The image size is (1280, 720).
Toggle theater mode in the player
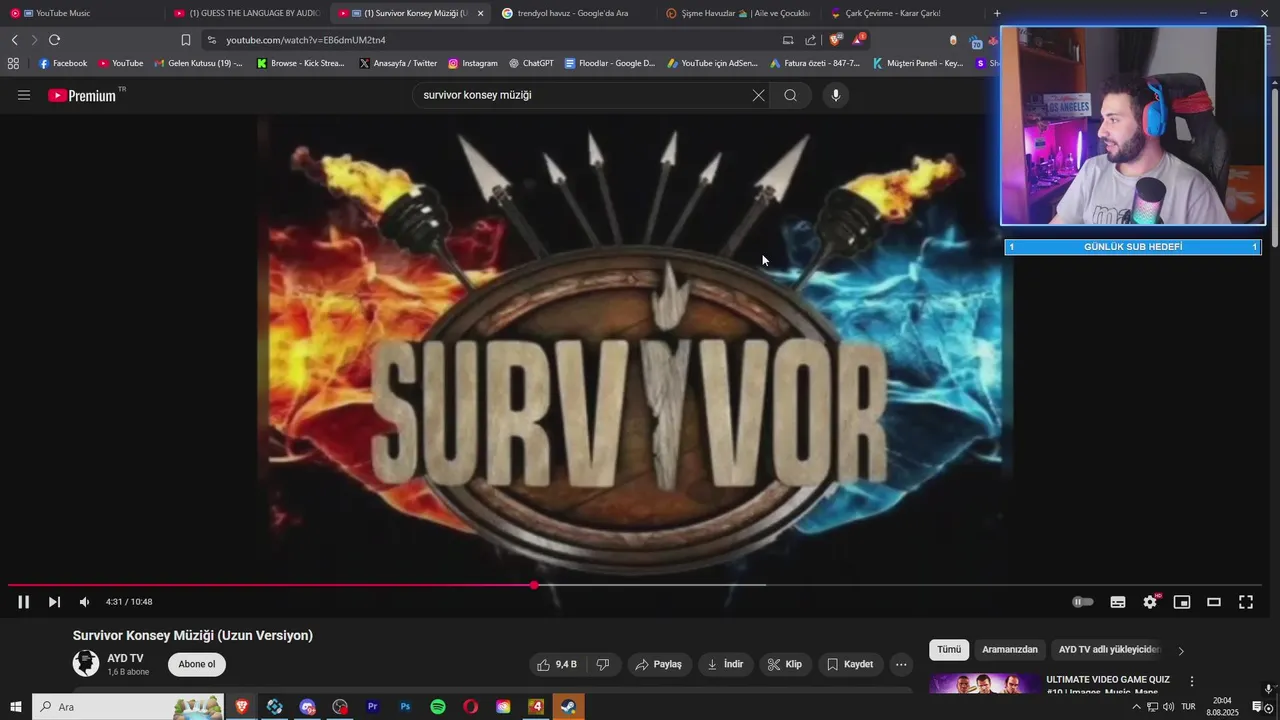click(x=1214, y=602)
